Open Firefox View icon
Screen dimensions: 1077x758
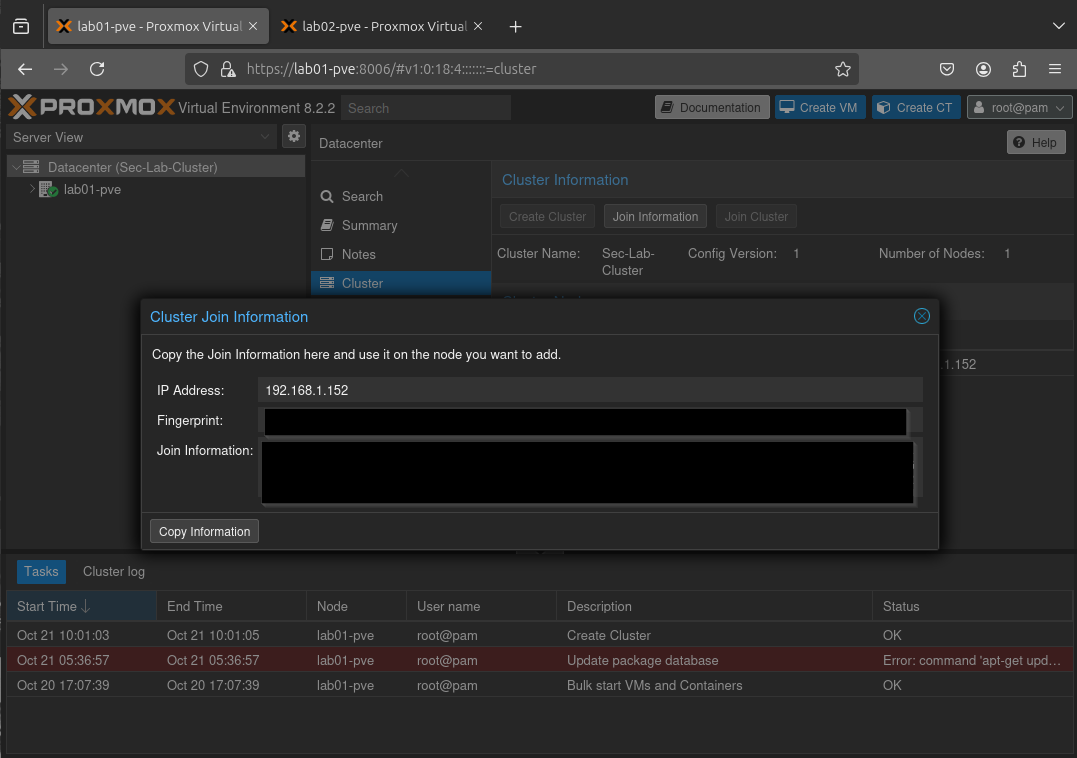click(x=21, y=26)
